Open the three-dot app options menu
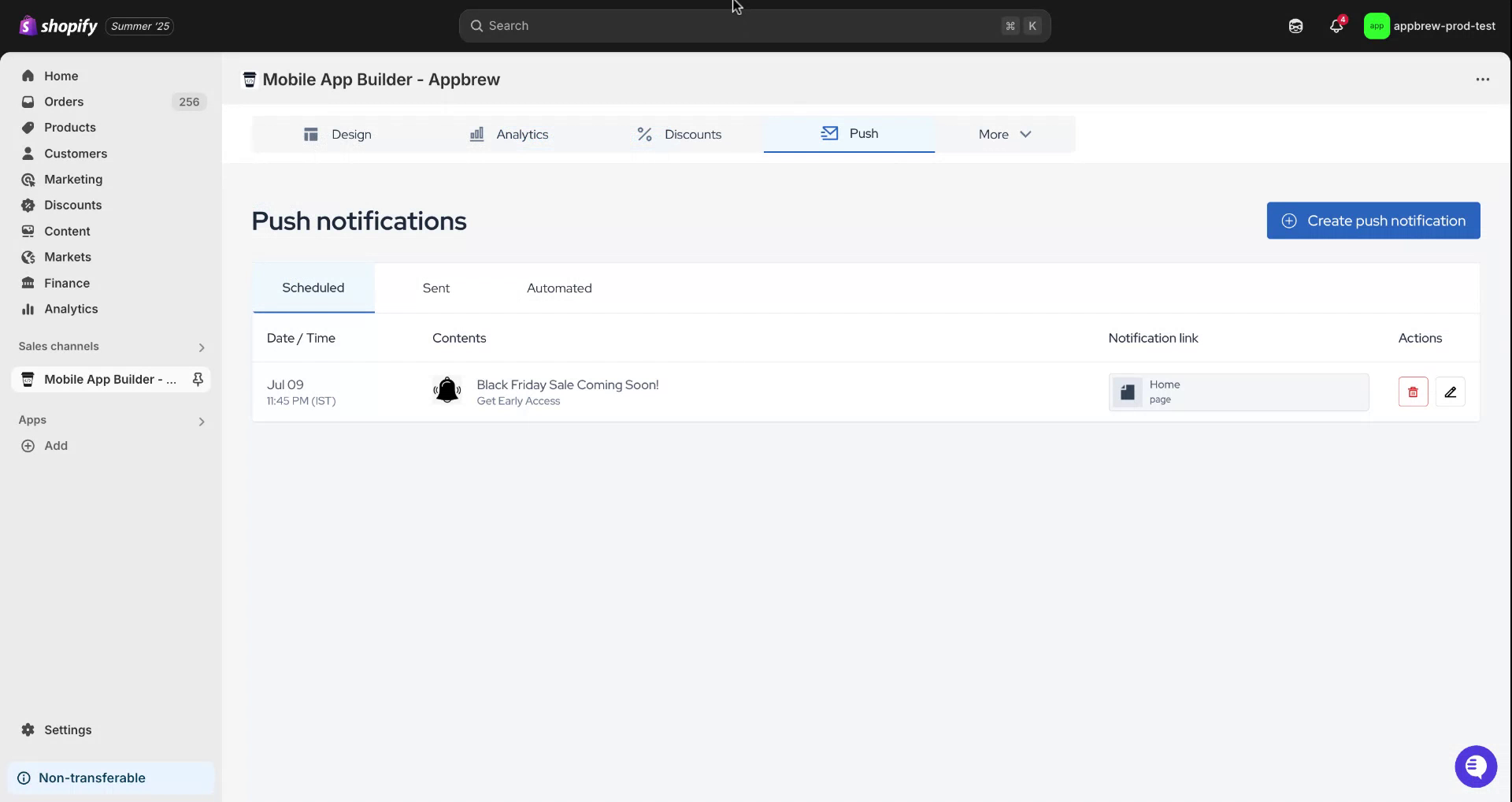 [x=1483, y=79]
